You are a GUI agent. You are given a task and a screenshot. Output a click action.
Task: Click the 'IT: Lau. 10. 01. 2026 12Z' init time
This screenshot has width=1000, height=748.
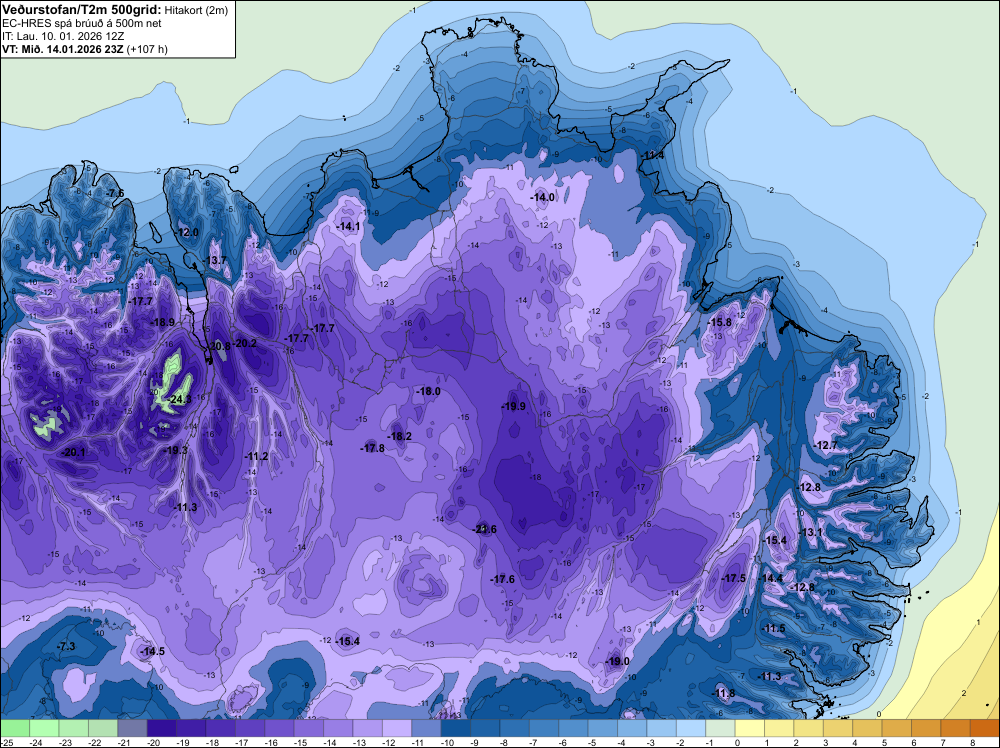coord(63,36)
